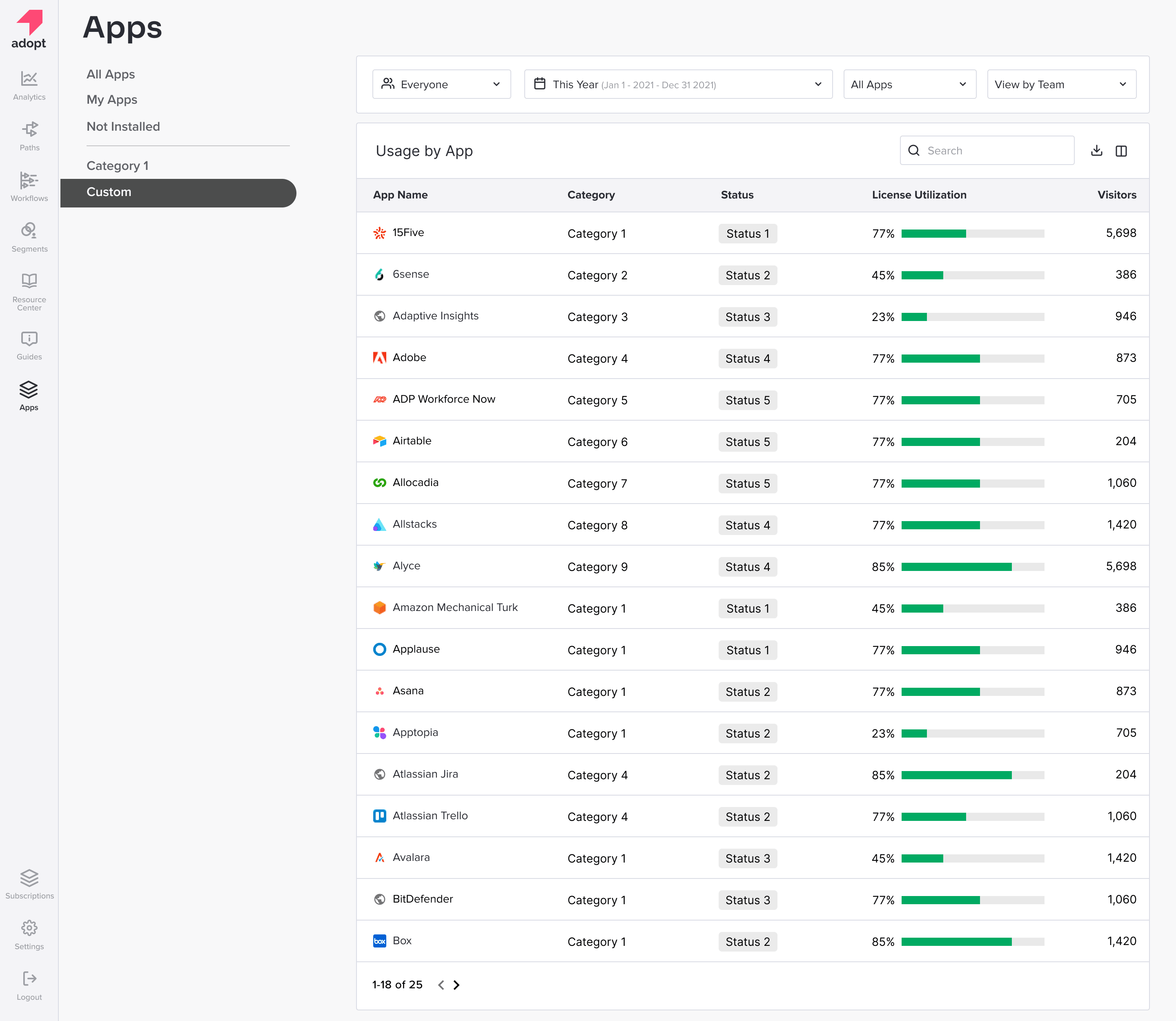Screen dimensions: 1176x1021
Task: Open the Adaptive Insights app row
Action: point(753,316)
